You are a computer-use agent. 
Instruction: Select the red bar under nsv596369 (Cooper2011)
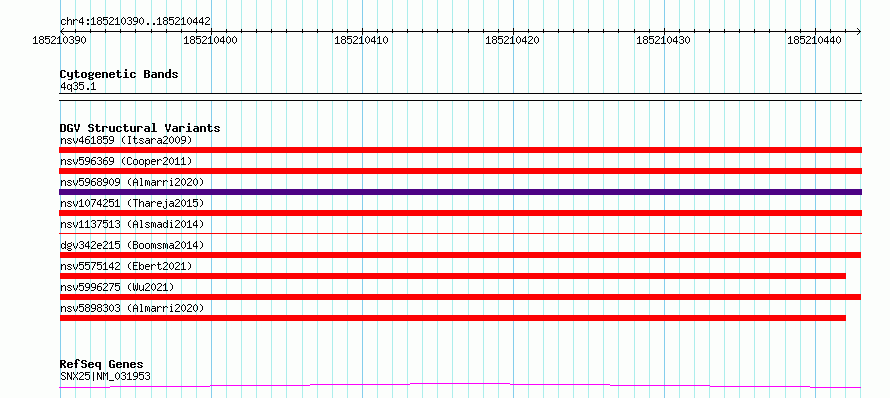[460, 171]
